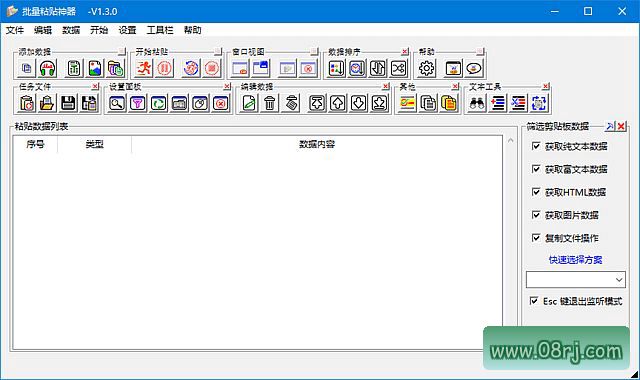Click the trash can delete icon
Screen dimensions: 640x380
click(x=269, y=103)
